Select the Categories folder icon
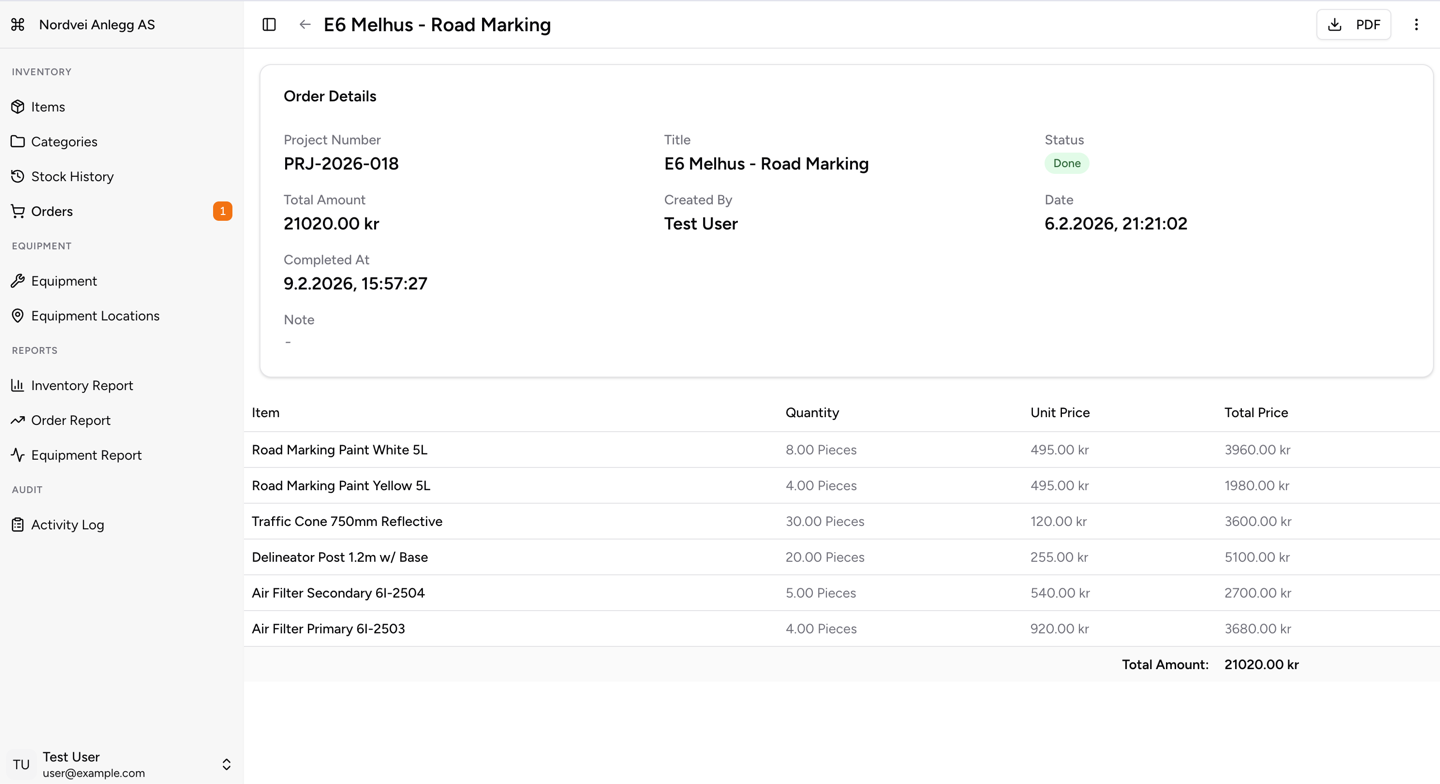 click(17, 141)
